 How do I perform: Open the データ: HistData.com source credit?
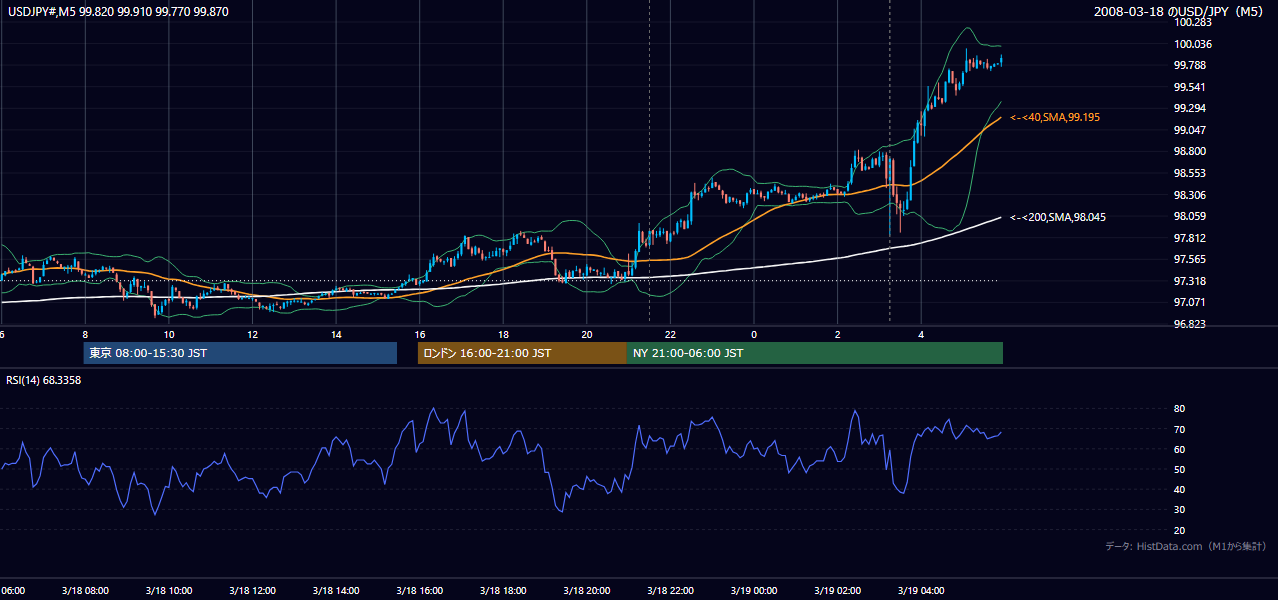click(x=1185, y=546)
